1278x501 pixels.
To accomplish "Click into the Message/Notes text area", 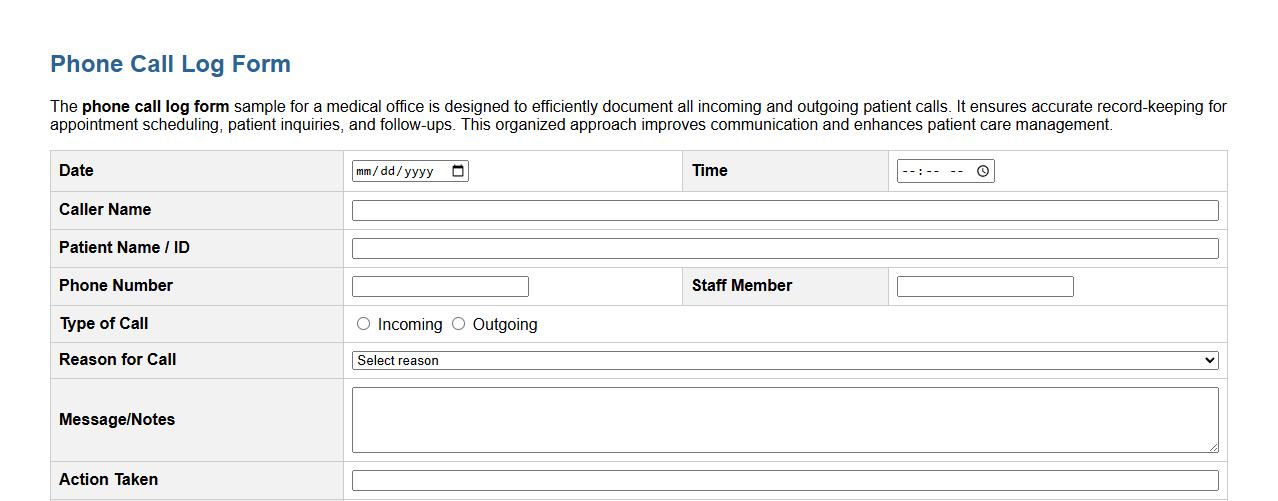I will tap(785, 420).
